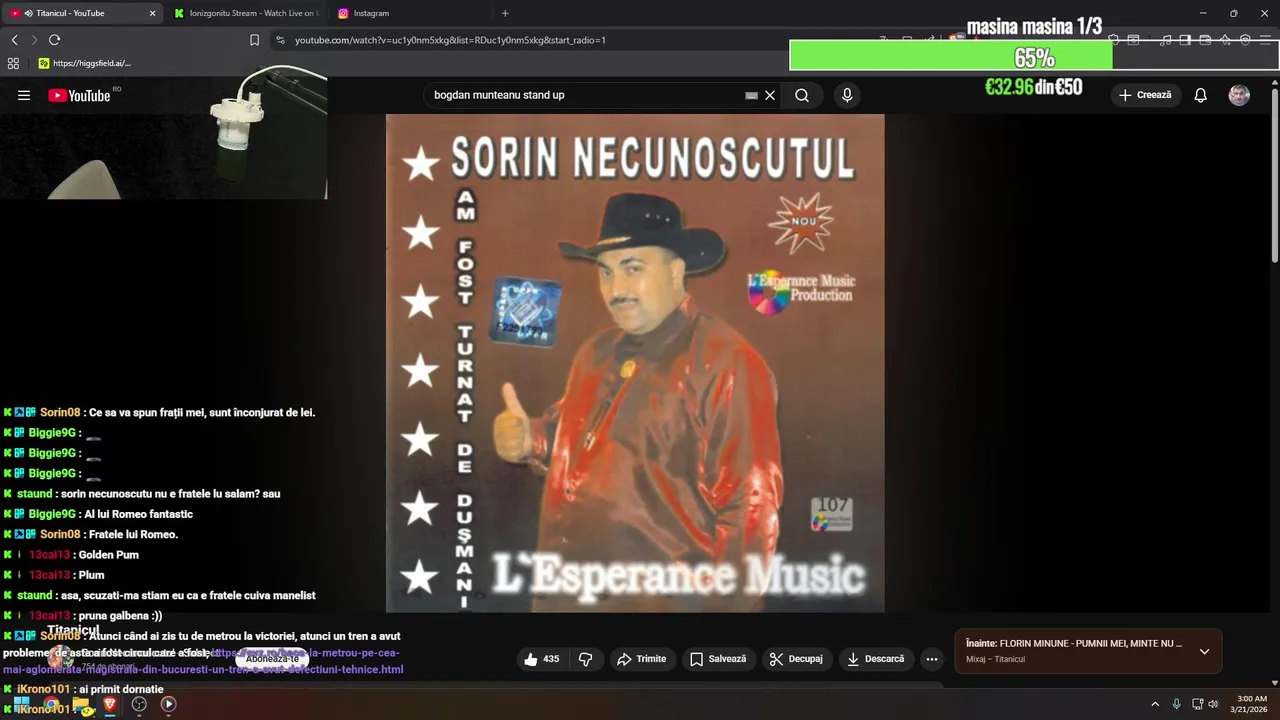Switch to the Ionizgonitu Stream tab
1280x720 pixels.
pos(246,13)
